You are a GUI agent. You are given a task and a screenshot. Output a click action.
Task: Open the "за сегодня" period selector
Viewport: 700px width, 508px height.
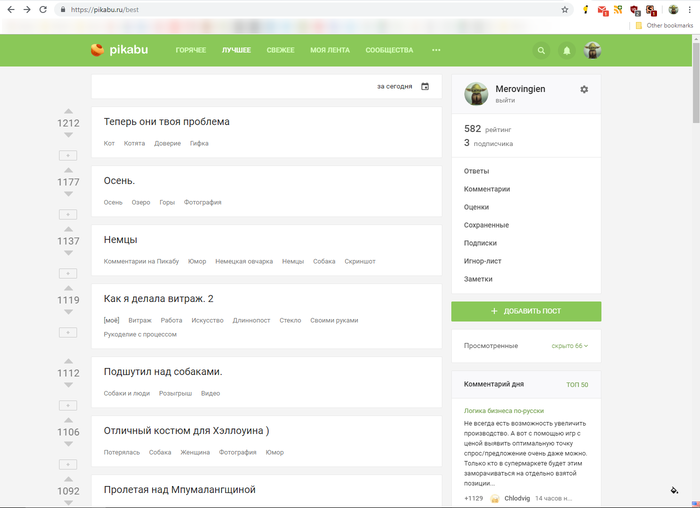click(x=394, y=86)
